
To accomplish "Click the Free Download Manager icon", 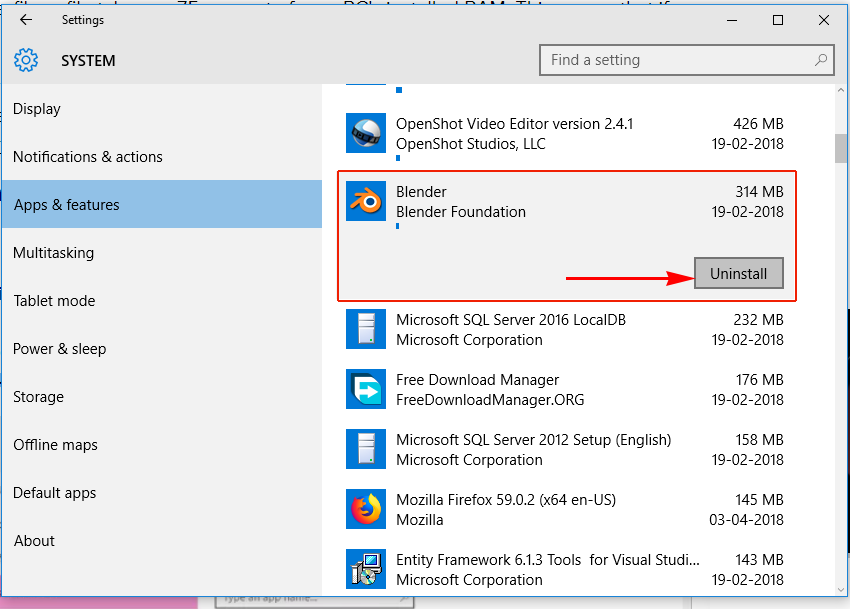I will tap(366, 389).
